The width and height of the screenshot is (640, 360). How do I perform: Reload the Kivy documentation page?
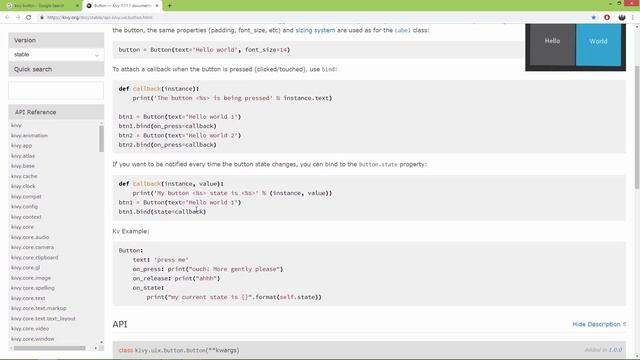pyautogui.click(x=29, y=18)
